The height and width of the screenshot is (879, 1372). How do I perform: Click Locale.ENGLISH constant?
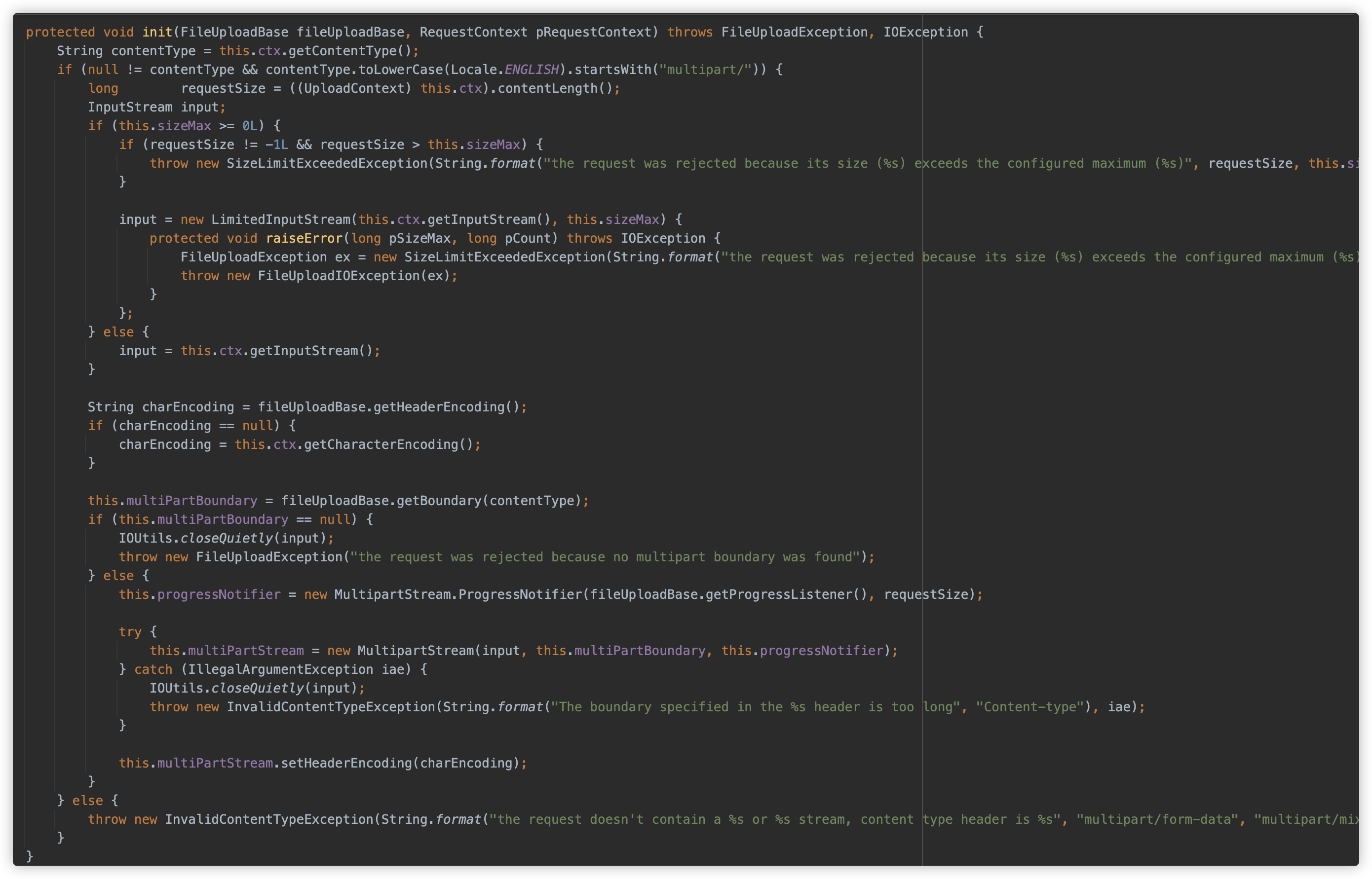click(x=505, y=70)
